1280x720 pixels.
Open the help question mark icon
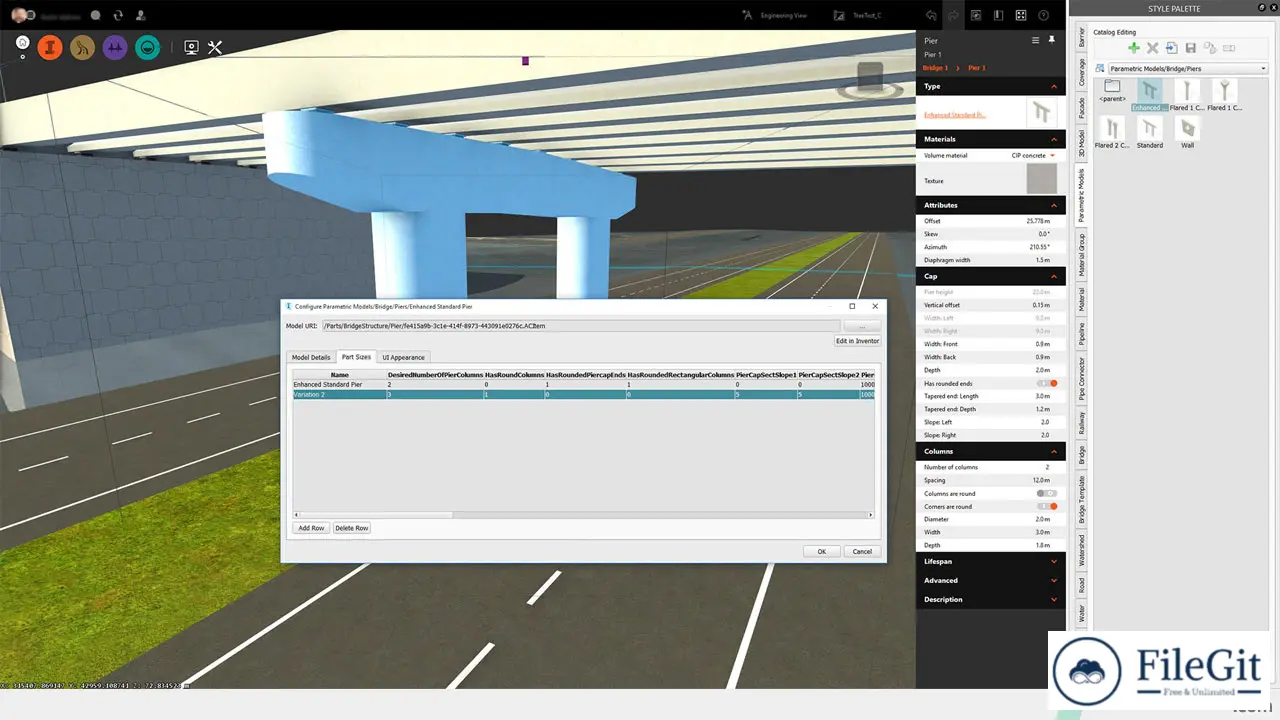tap(1044, 15)
